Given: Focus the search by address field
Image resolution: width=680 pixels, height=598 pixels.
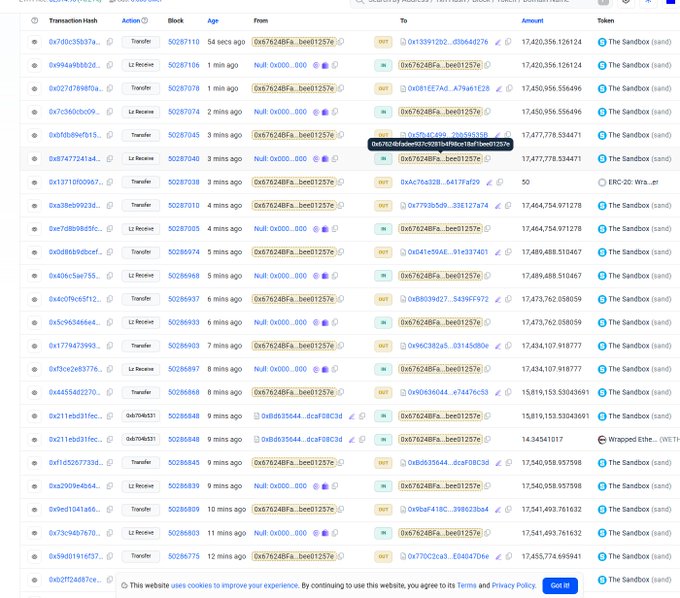Looking at the screenshot, I should click(x=479, y=2).
